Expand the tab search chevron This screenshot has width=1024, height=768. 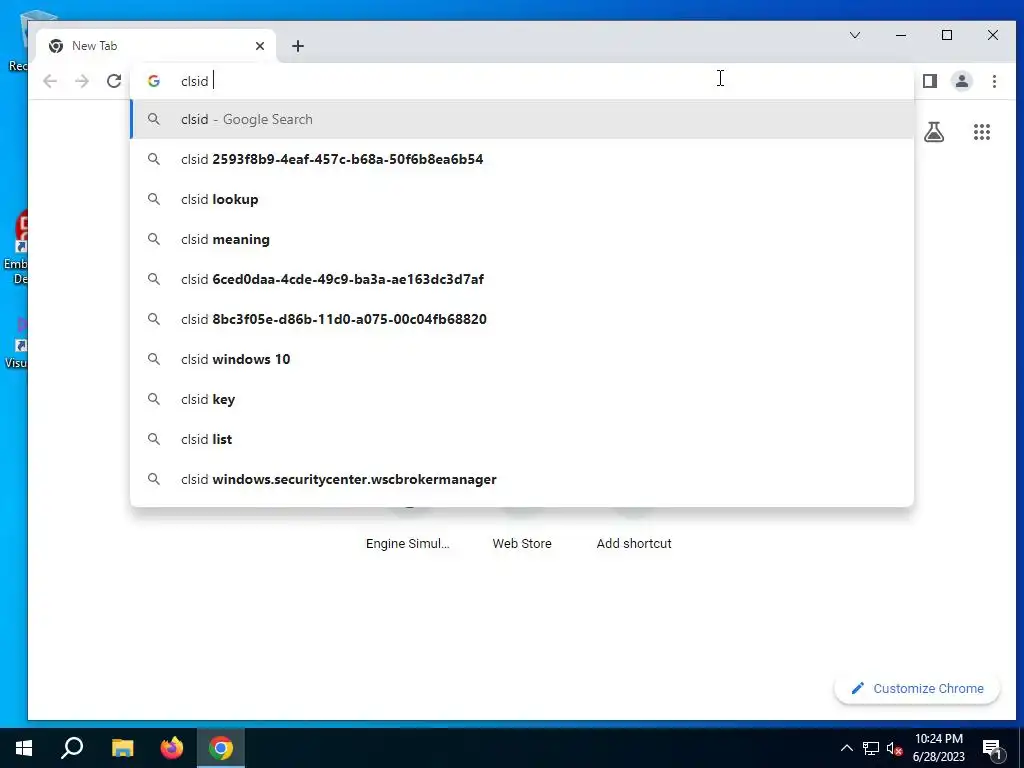855,35
